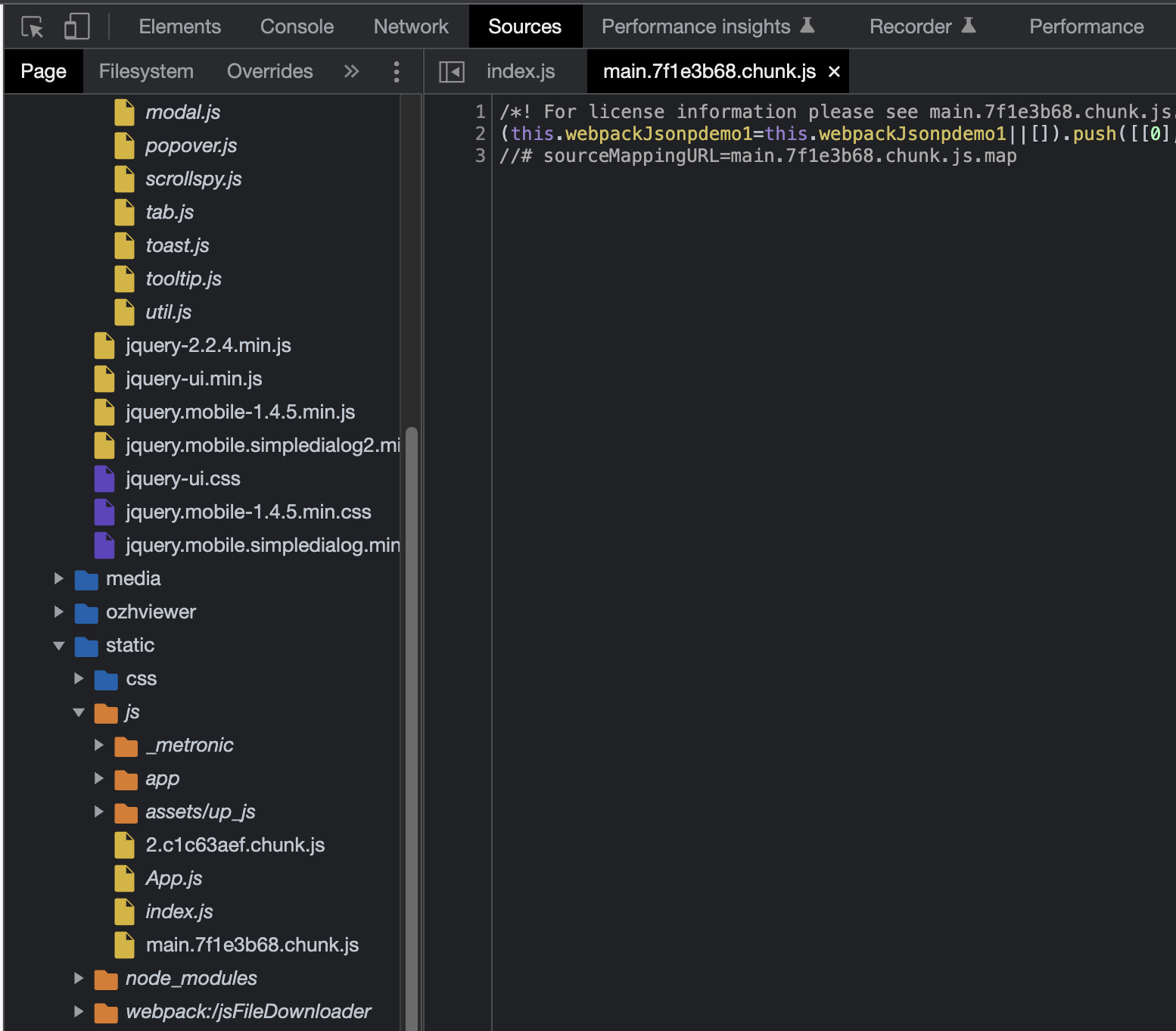Expand the webpack:/jsFileDownloader folder arrow

79,1011
